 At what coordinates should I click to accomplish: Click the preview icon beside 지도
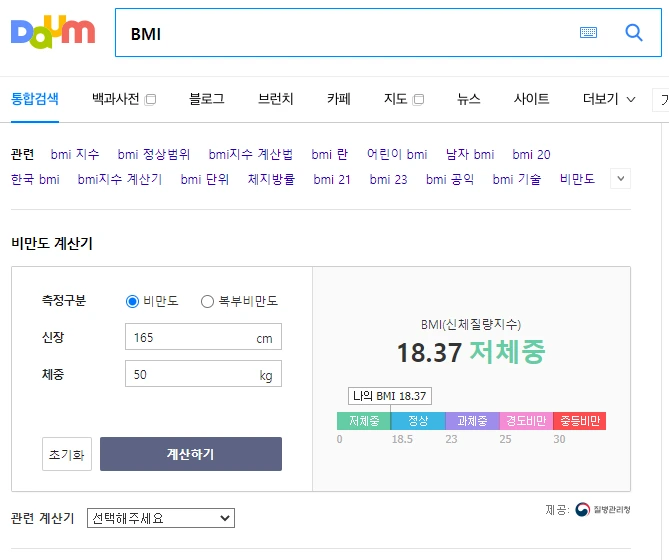419,99
